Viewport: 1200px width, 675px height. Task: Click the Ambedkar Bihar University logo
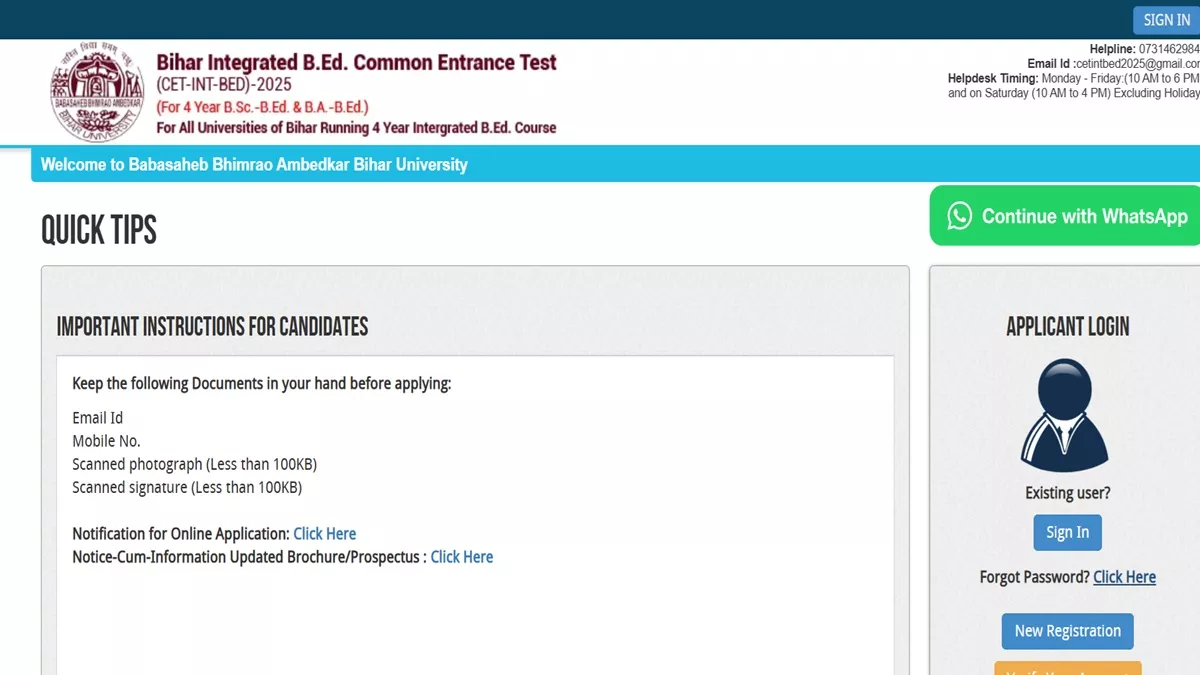click(x=97, y=93)
